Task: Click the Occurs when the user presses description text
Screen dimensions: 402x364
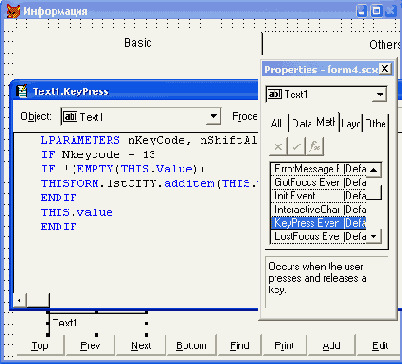Action: 317,278
